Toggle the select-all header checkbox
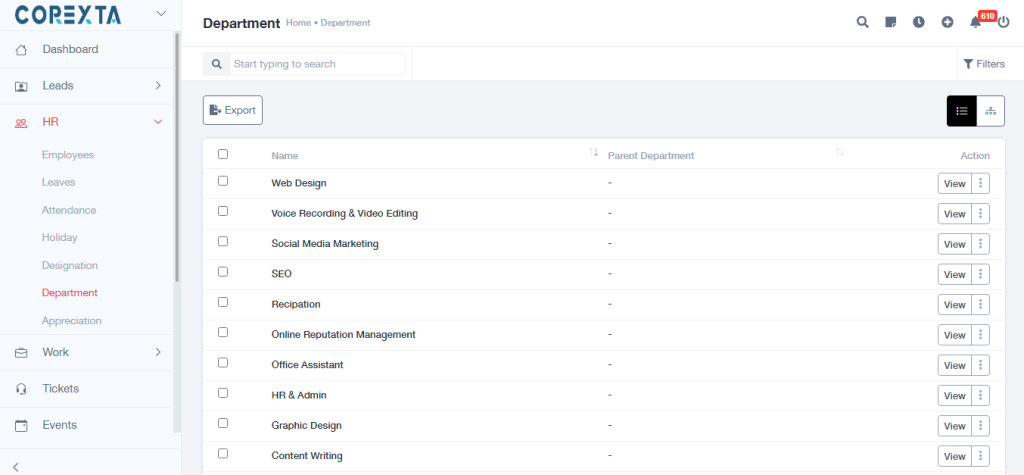The height and width of the screenshot is (475, 1024). click(x=223, y=154)
